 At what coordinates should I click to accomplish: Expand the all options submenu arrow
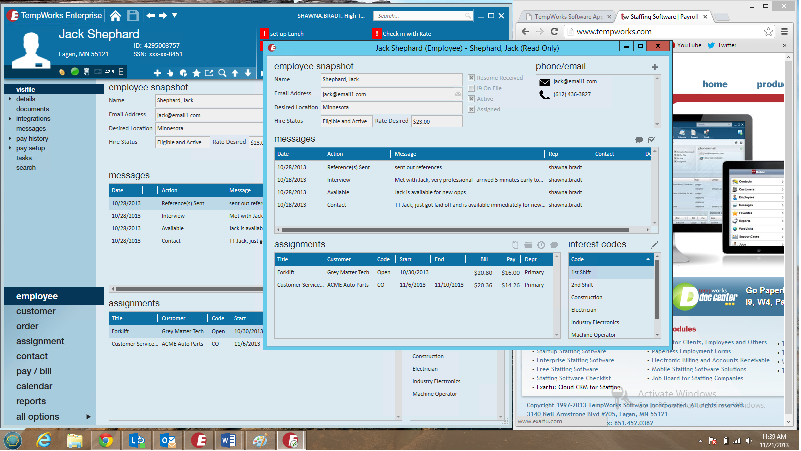(88, 417)
